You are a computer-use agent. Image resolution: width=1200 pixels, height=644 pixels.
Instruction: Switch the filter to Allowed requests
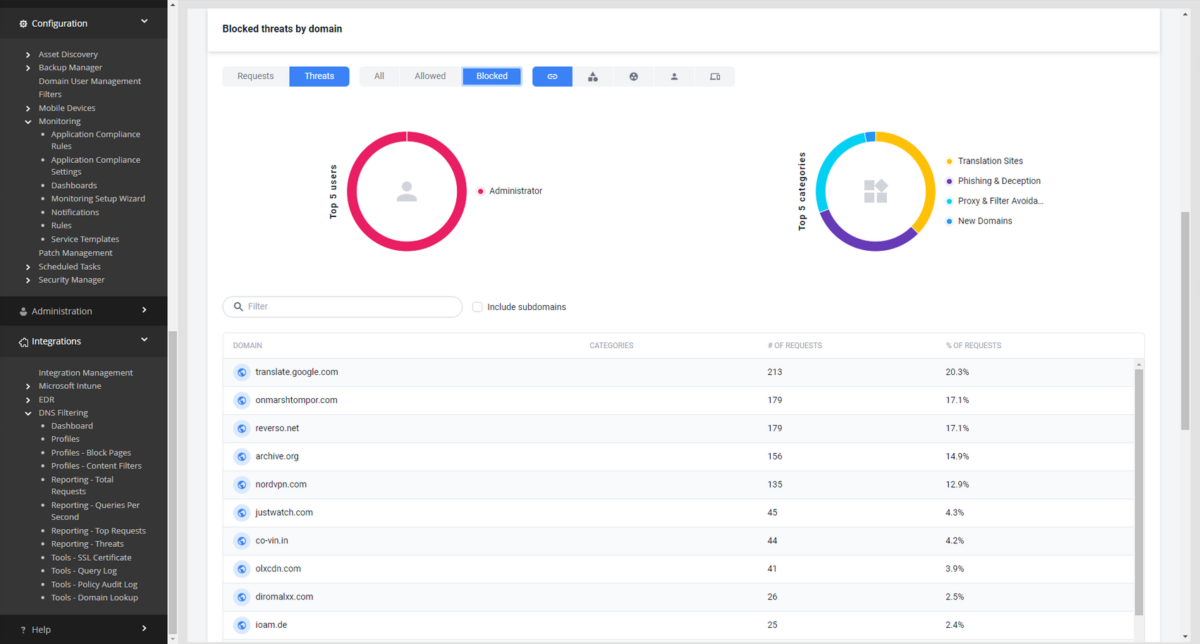tap(430, 76)
